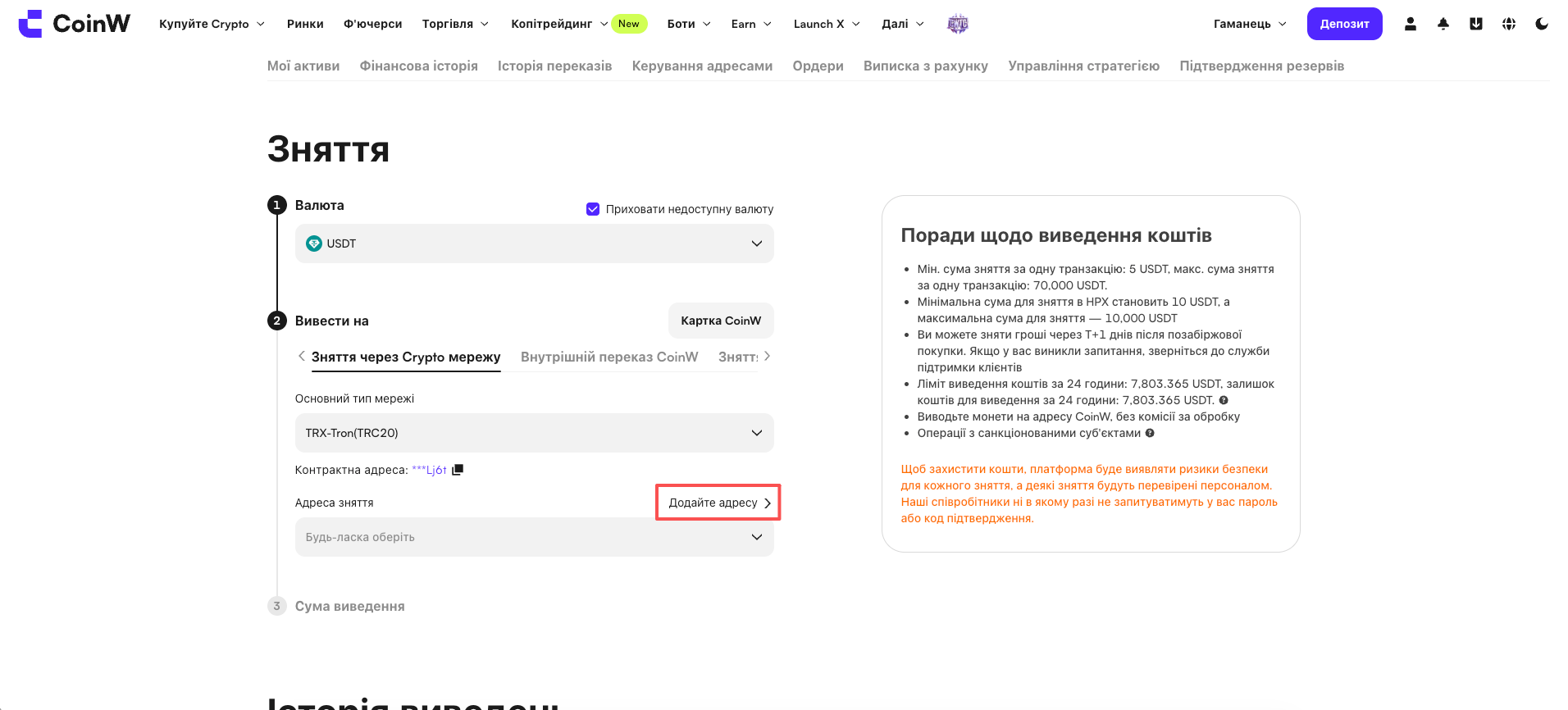The width and height of the screenshot is (1568, 710).
Task: Open the Ордери tab
Action: (x=818, y=66)
